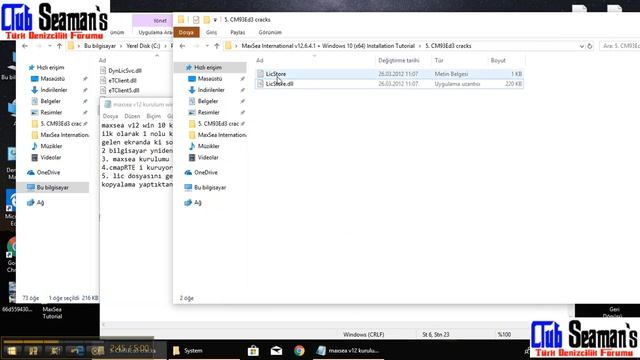Click the quick access toolbar dropdown arrow
This screenshot has height=360, width=640.
click(x=215, y=20)
